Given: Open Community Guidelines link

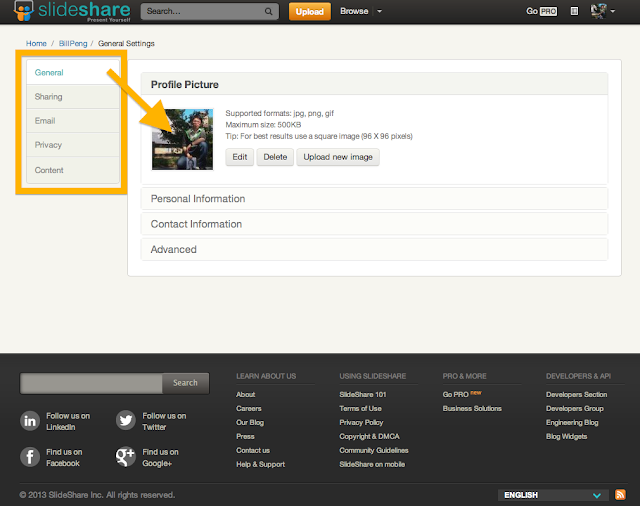Looking at the screenshot, I should (x=374, y=450).
